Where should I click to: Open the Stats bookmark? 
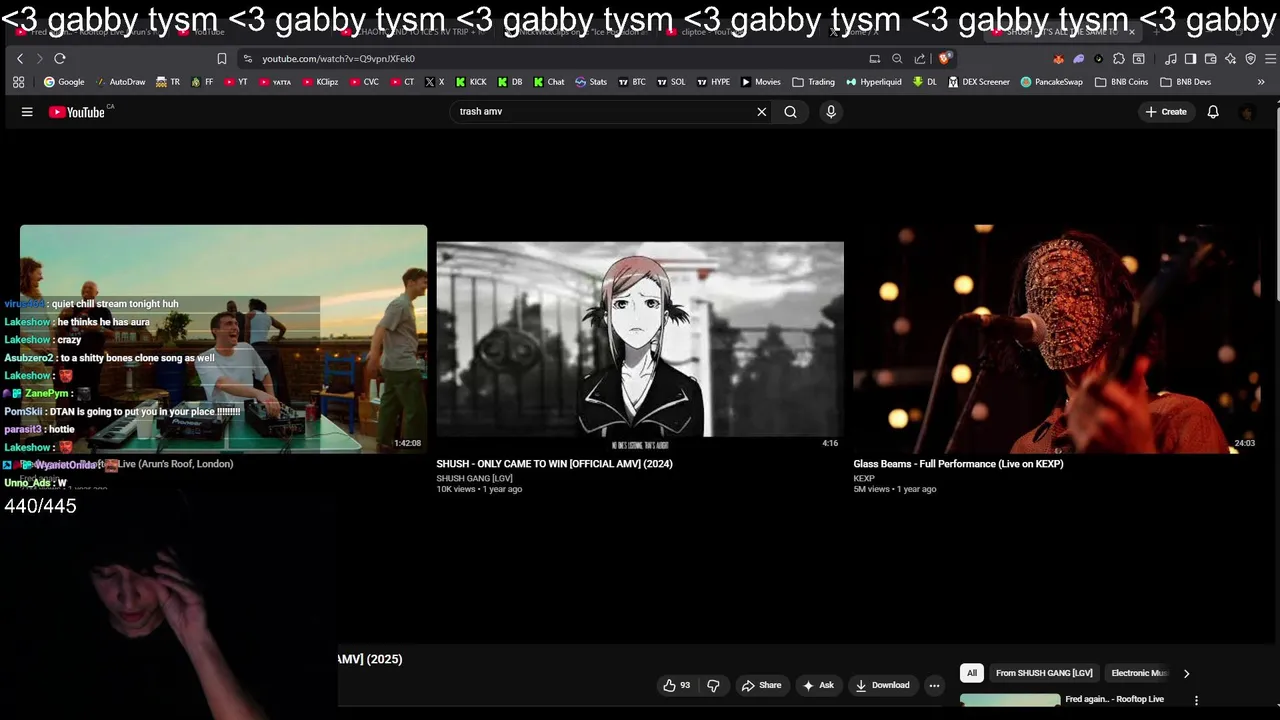click(x=591, y=82)
